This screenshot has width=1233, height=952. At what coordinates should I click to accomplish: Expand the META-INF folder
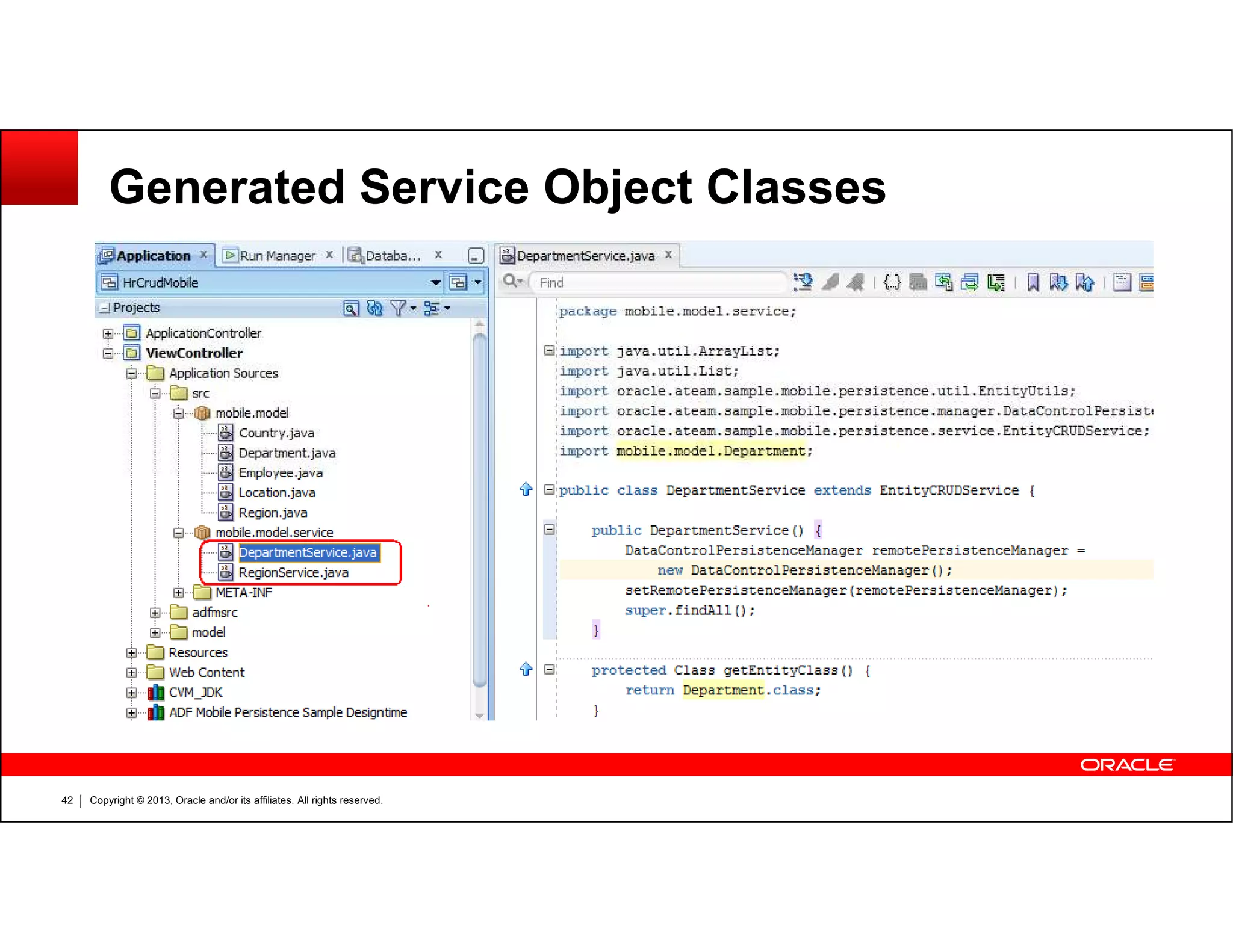[178, 593]
